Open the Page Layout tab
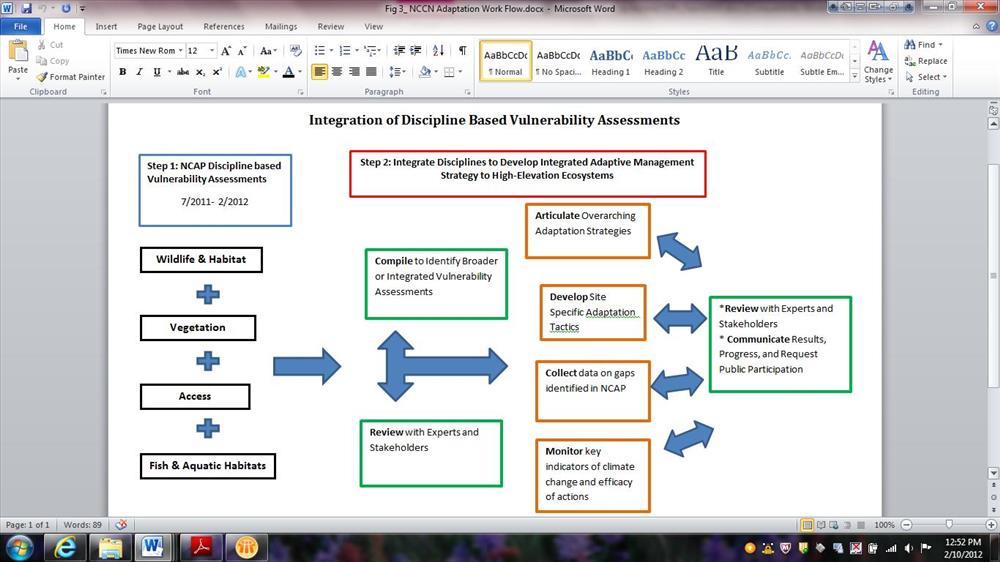The height and width of the screenshot is (562, 1000). [x=160, y=27]
